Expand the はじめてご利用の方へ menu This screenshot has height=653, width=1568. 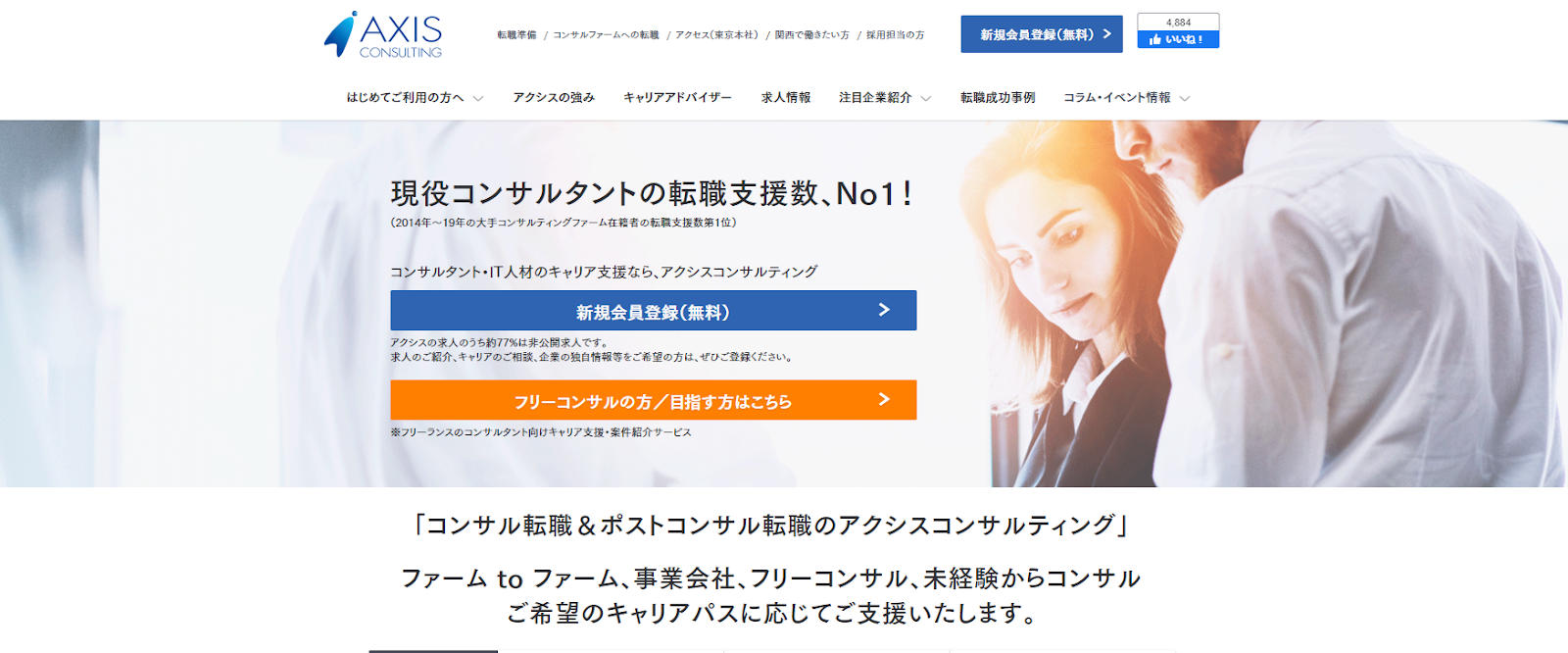coord(415,98)
